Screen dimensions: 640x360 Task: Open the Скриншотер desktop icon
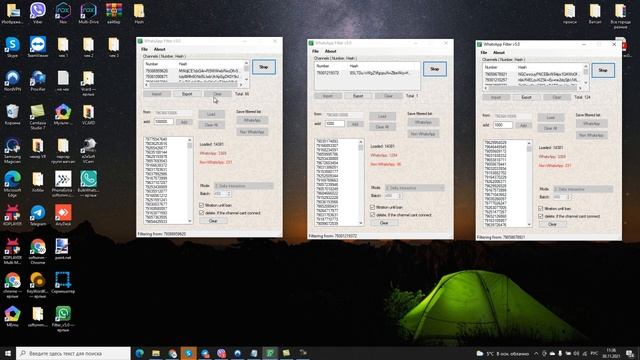click(x=63, y=281)
